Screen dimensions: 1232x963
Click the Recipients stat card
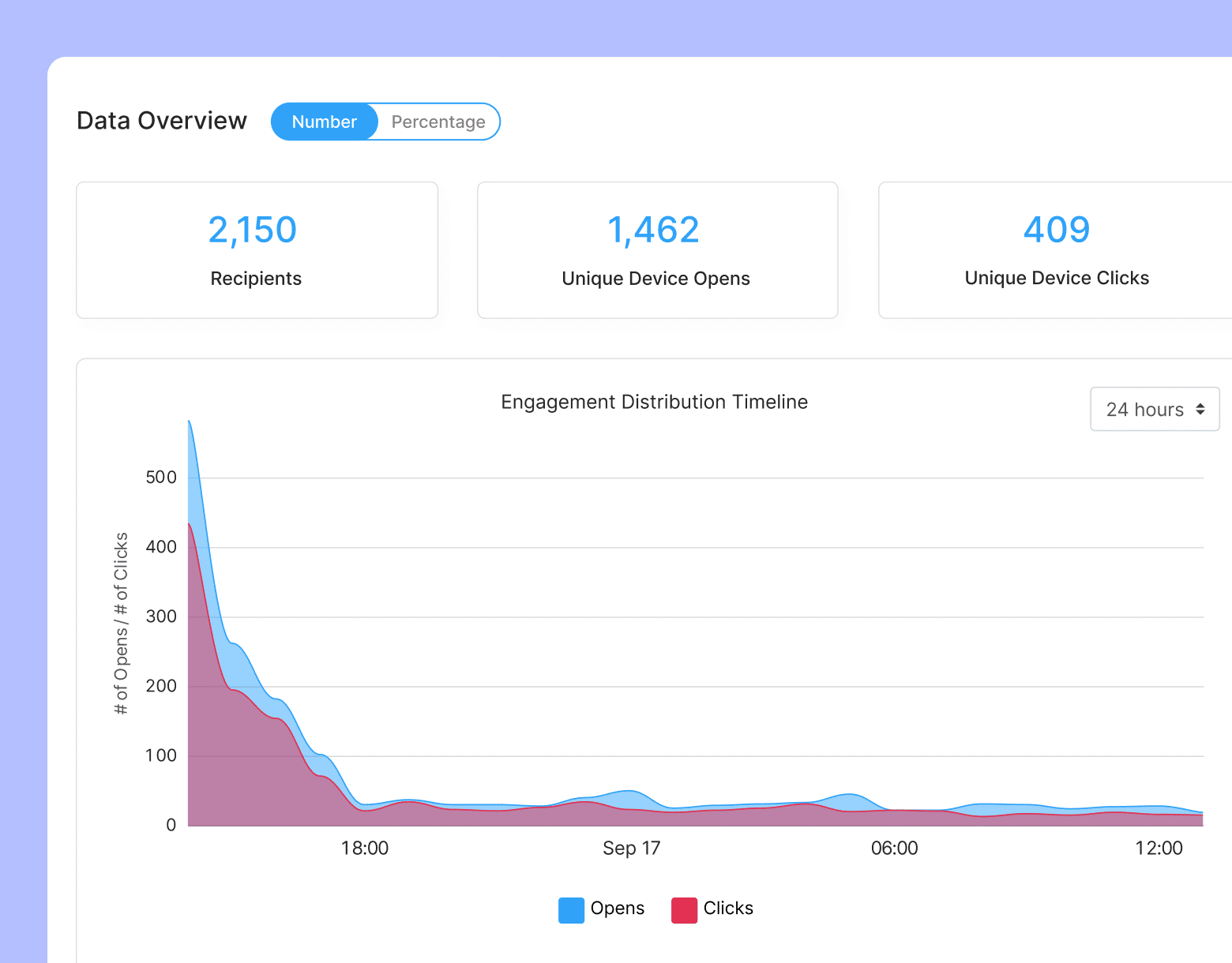point(256,250)
